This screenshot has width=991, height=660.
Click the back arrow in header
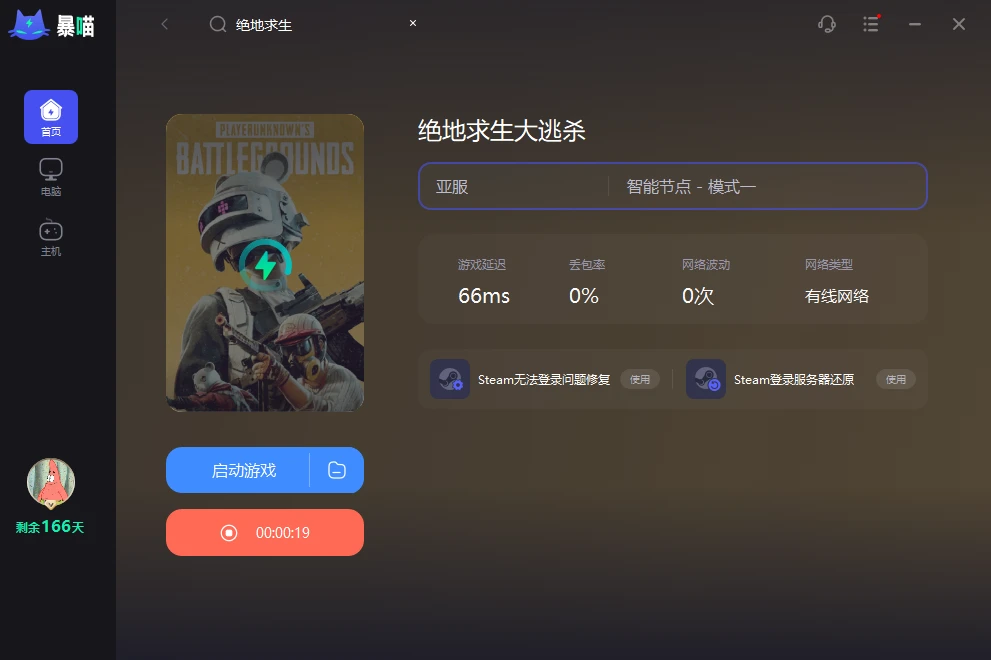pos(165,24)
